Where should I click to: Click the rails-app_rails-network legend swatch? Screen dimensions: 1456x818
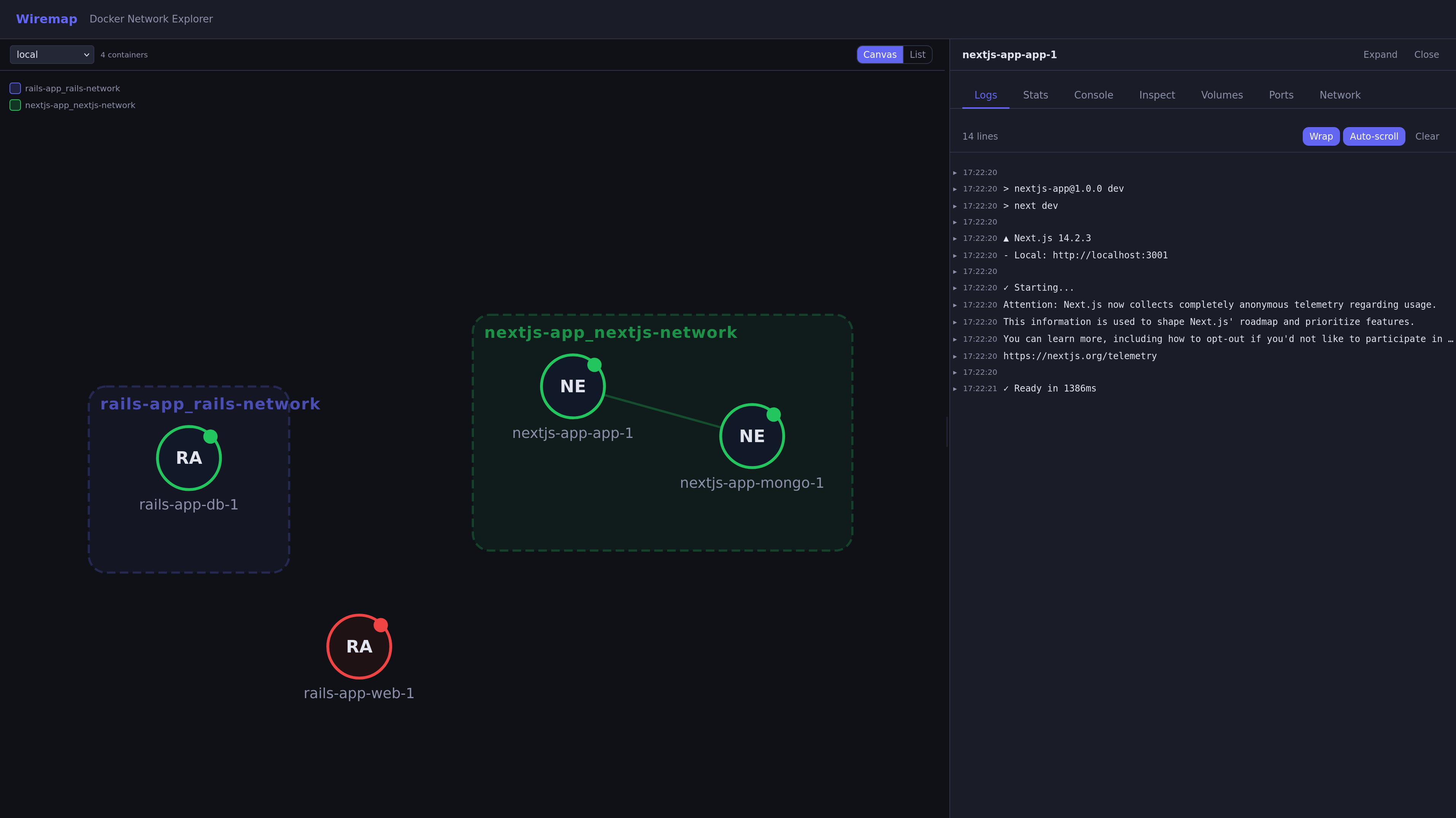pyautogui.click(x=15, y=88)
